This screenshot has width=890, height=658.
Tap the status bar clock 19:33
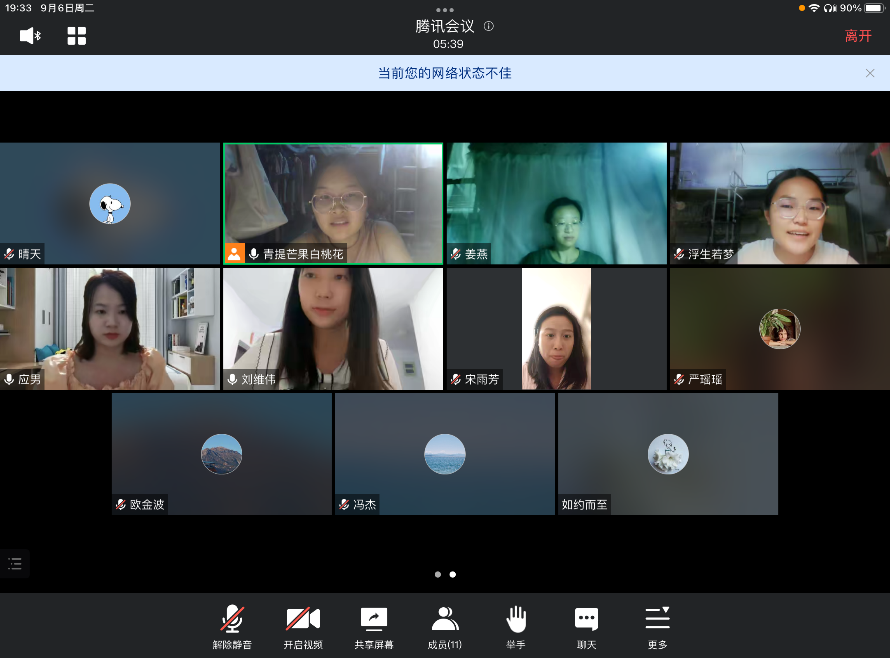pyautogui.click(x=19, y=8)
